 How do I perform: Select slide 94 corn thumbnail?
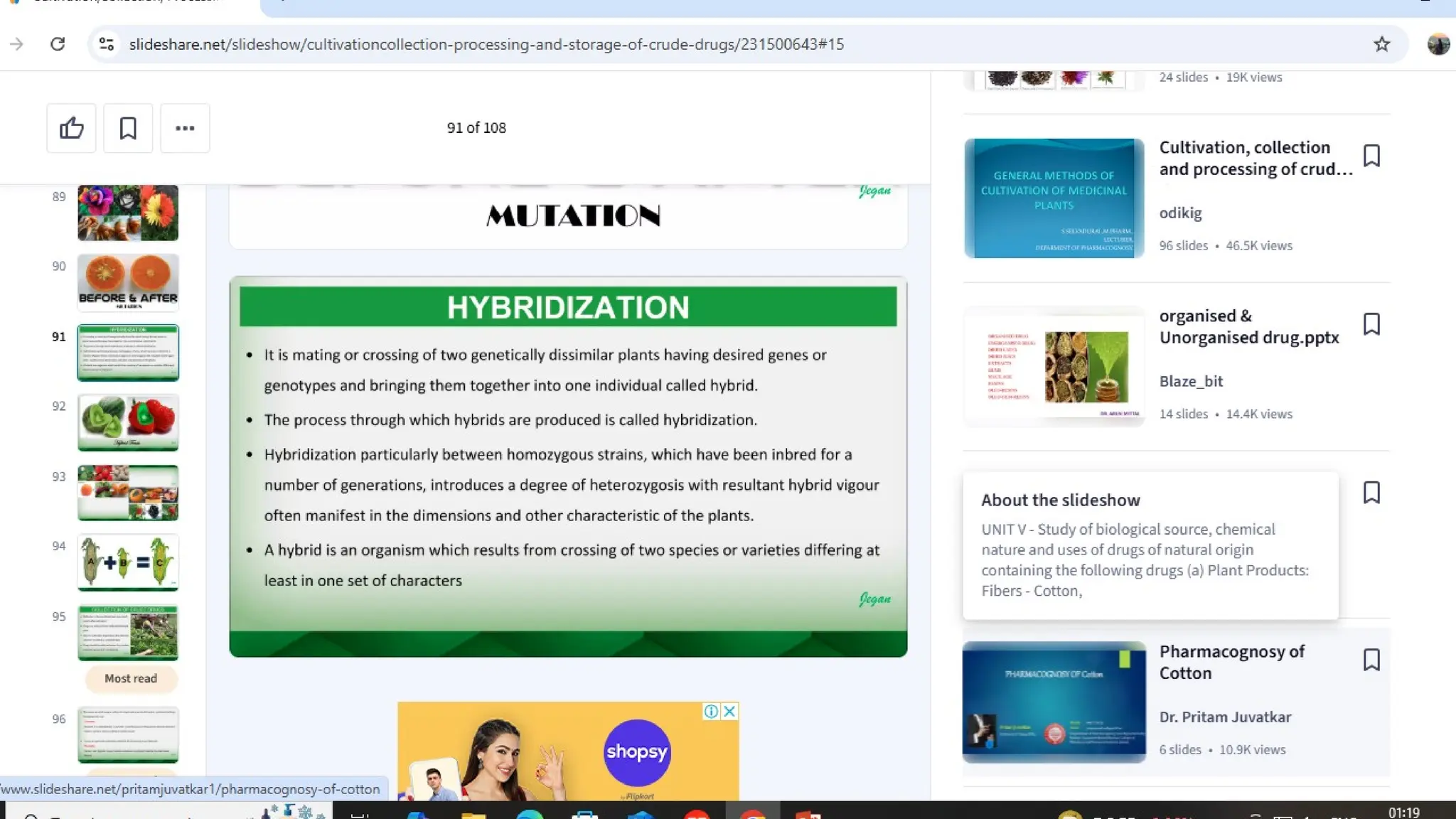128,562
